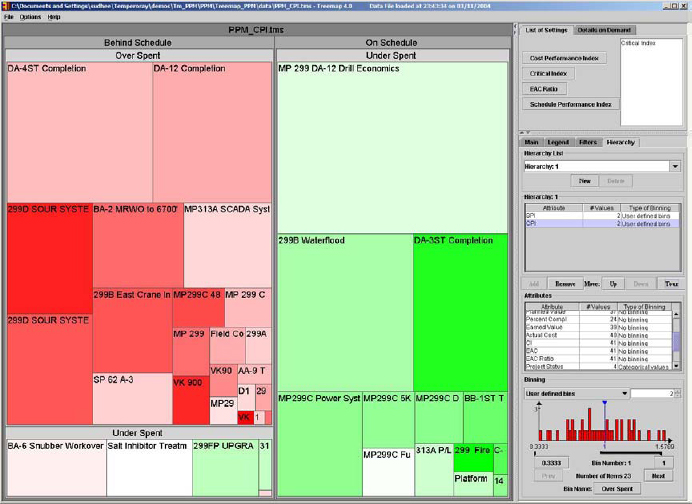The image size is (692, 504).
Task: Select the Hierarchy tab
Action: (x=621, y=142)
